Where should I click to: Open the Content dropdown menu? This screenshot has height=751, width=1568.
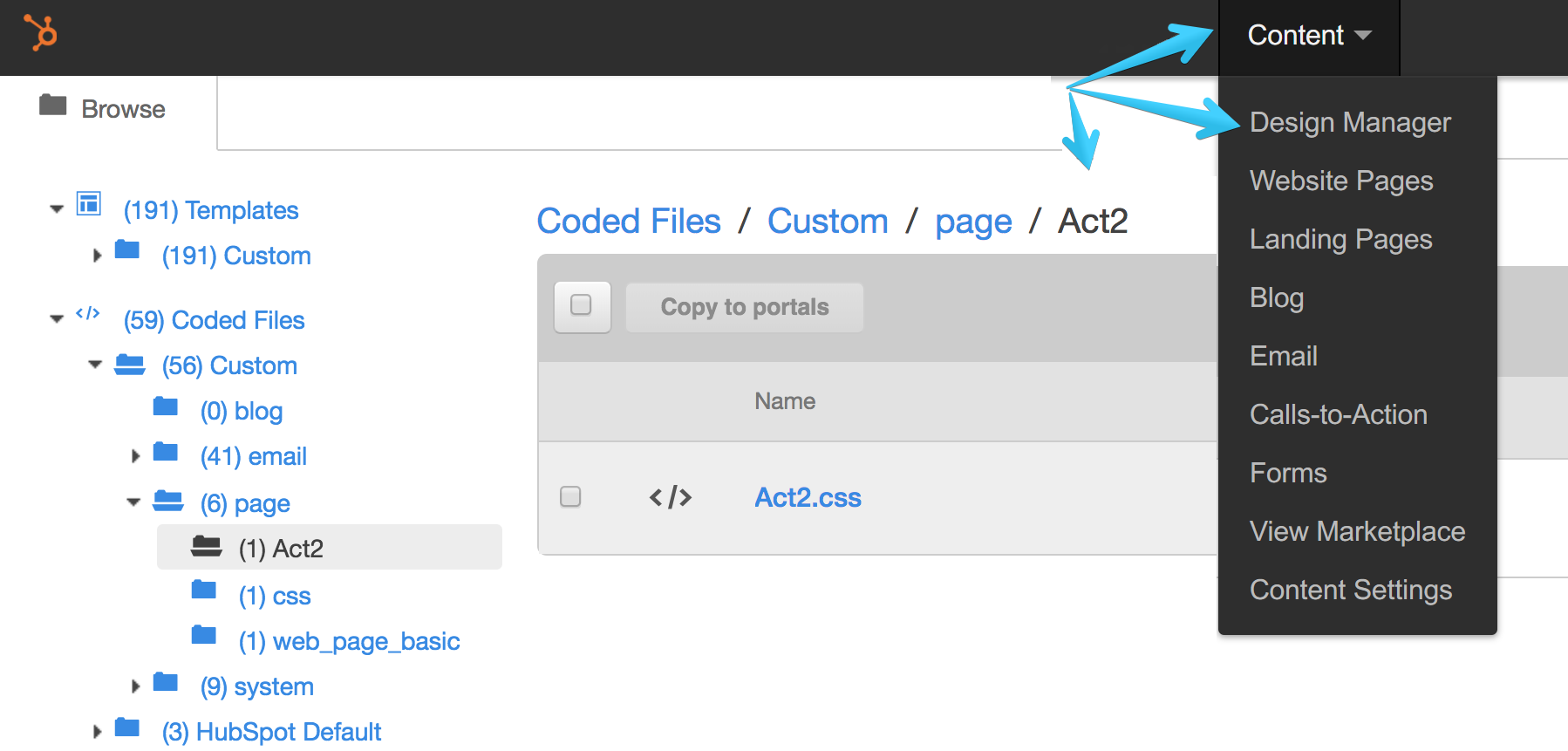[1309, 36]
